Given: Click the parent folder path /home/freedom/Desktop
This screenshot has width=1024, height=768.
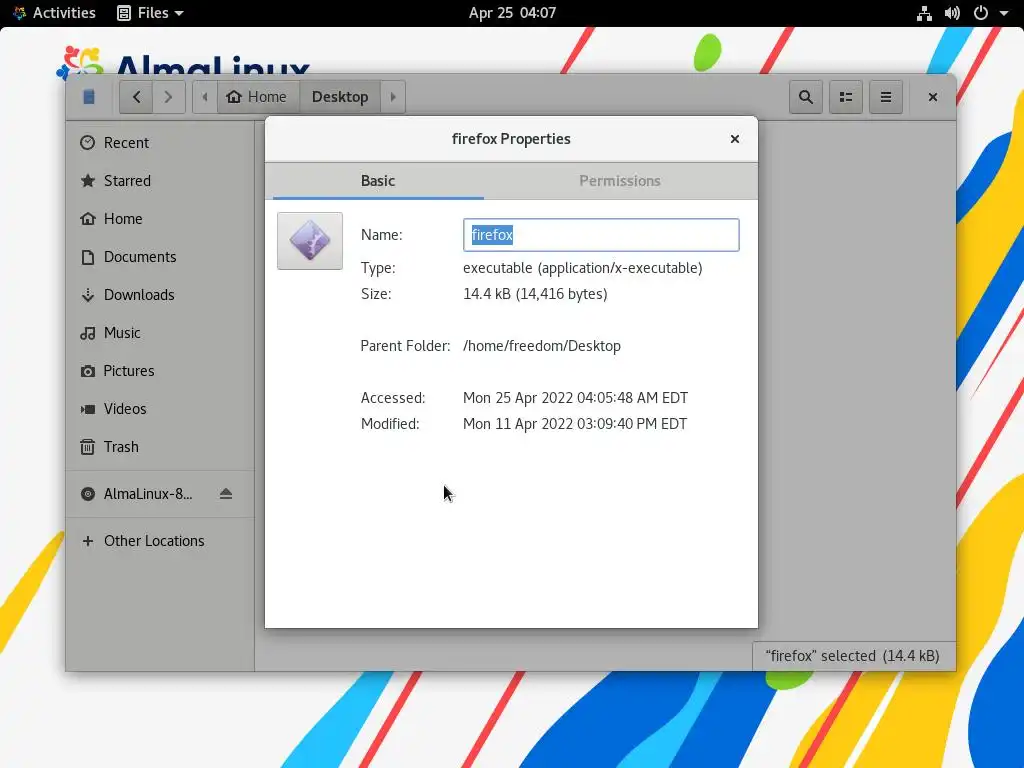Looking at the screenshot, I should pyautogui.click(x=541, y=345).
